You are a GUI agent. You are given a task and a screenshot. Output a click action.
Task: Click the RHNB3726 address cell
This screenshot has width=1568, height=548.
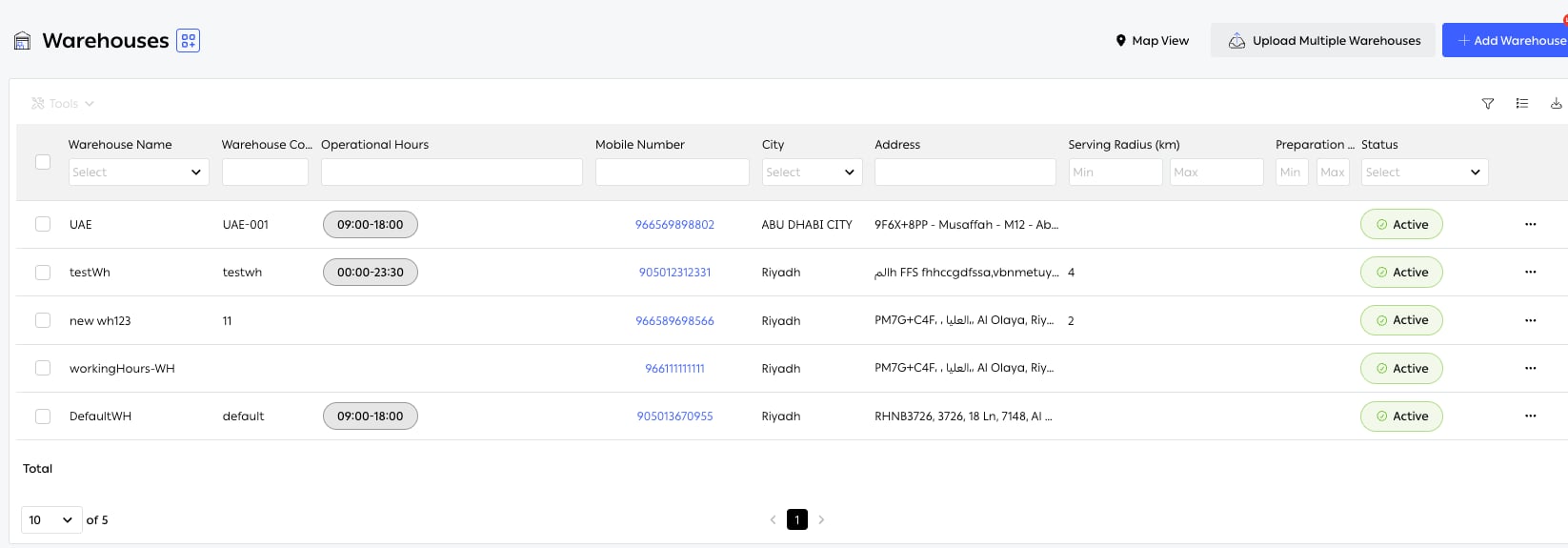click(x=963, y=416)
